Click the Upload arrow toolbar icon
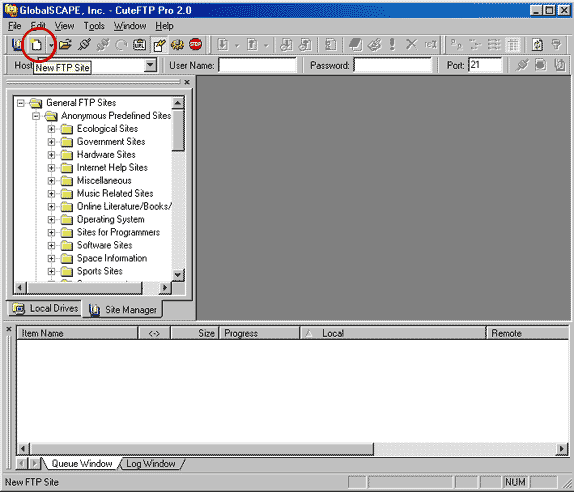Image resolution: width=574 pixels, height=492 pixels. click(x=252, y=45)
